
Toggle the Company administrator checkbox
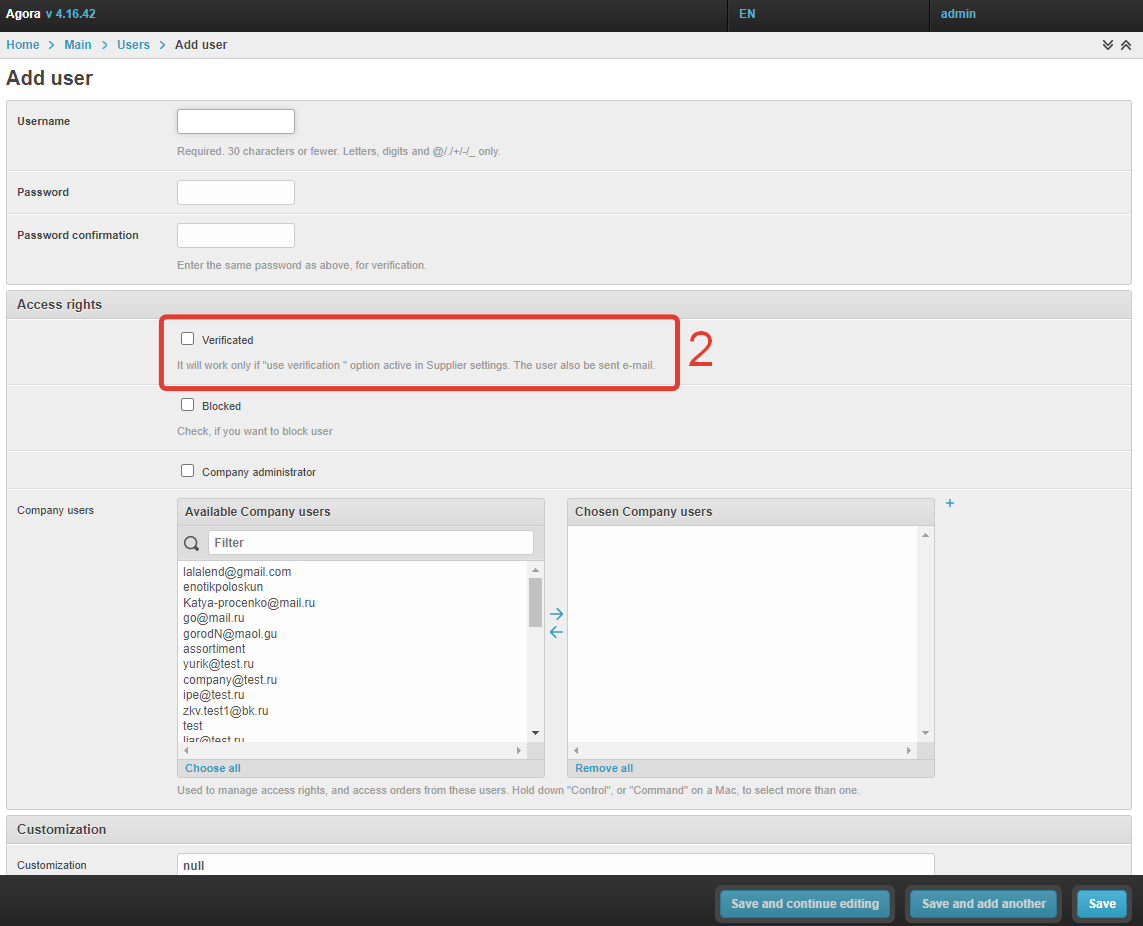[x=187, y=471]
